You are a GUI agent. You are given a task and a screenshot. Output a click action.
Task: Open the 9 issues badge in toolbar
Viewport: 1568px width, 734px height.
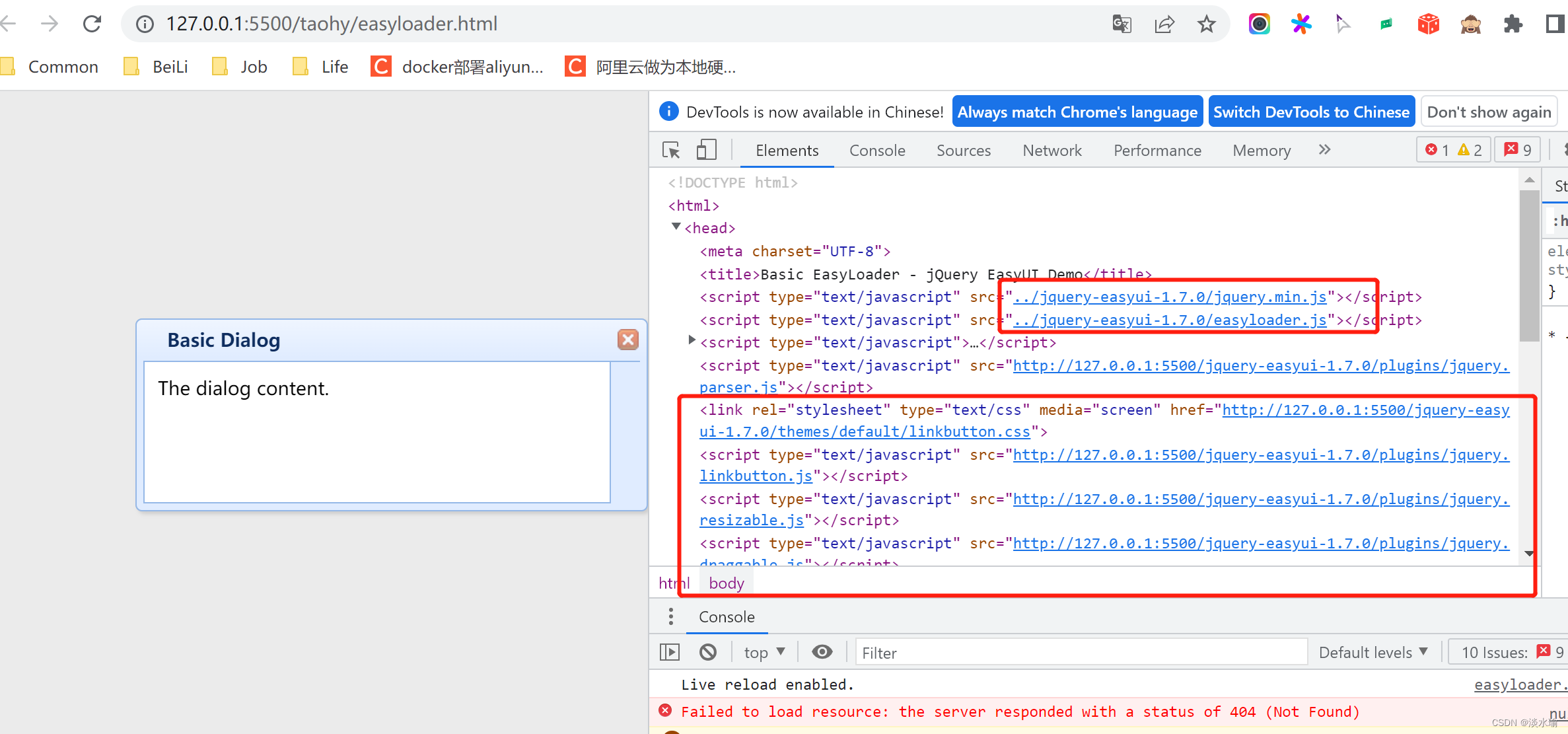pos(1518,150)
